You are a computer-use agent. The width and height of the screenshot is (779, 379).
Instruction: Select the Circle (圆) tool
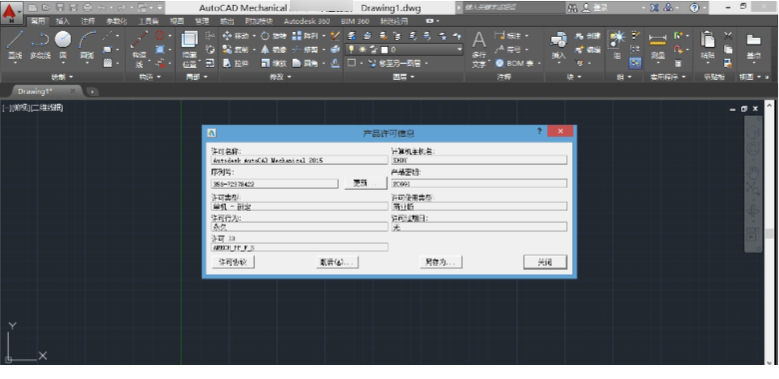click(x=63, y=45)
